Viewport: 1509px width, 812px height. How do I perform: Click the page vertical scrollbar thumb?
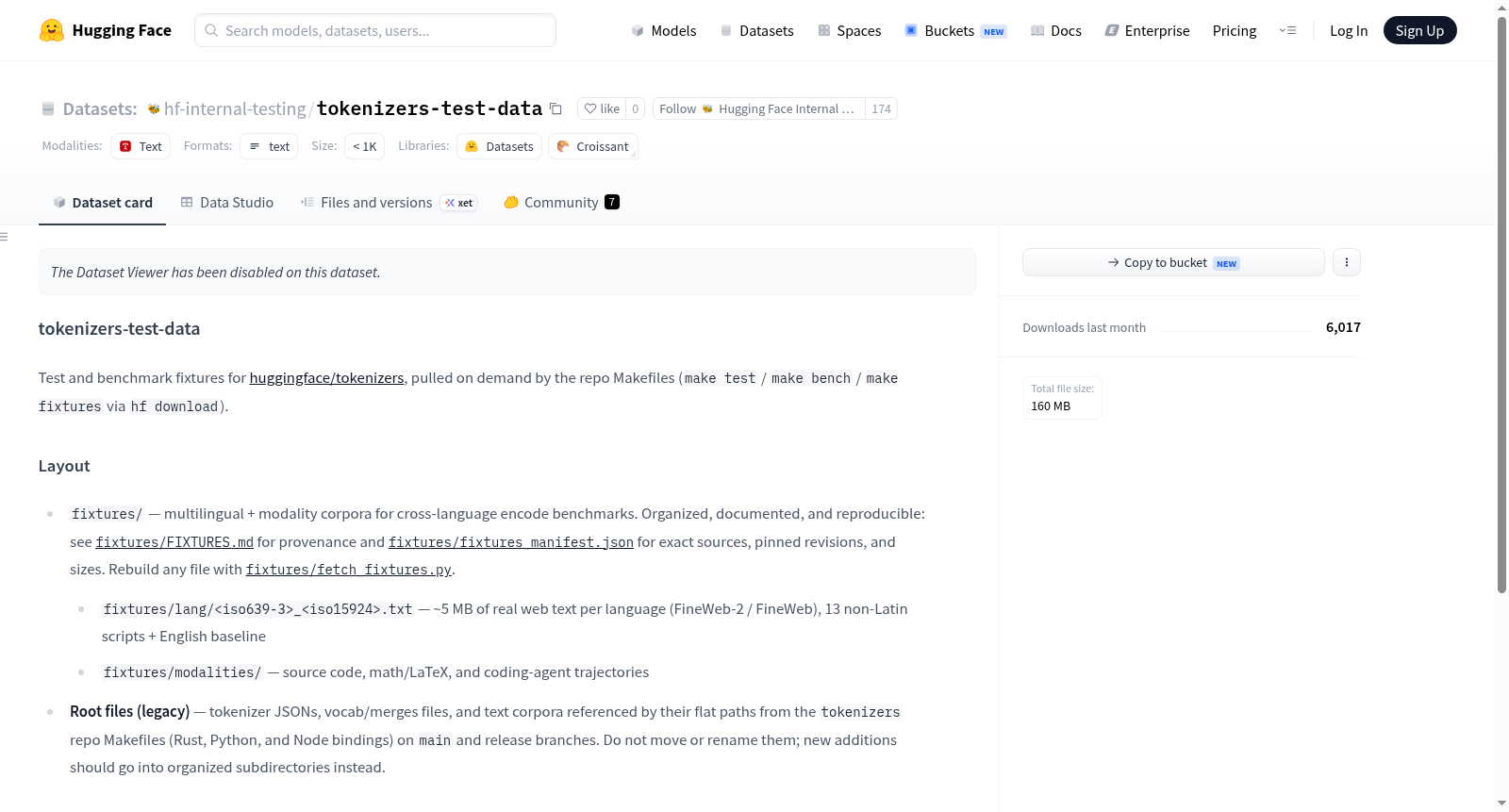(x=1502, y=304)
